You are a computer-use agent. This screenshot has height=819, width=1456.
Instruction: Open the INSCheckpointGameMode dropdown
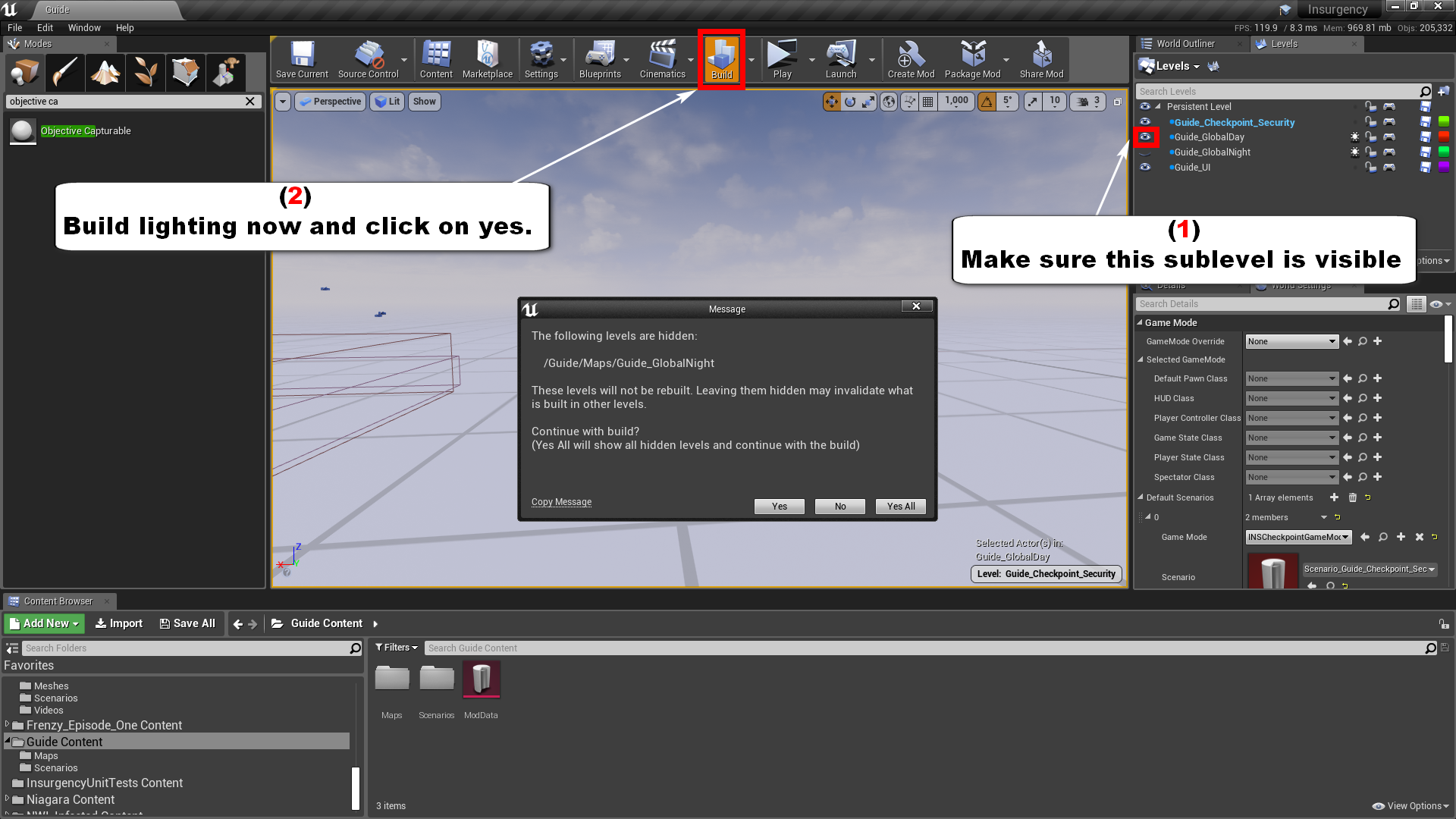tap(1299, 538)
